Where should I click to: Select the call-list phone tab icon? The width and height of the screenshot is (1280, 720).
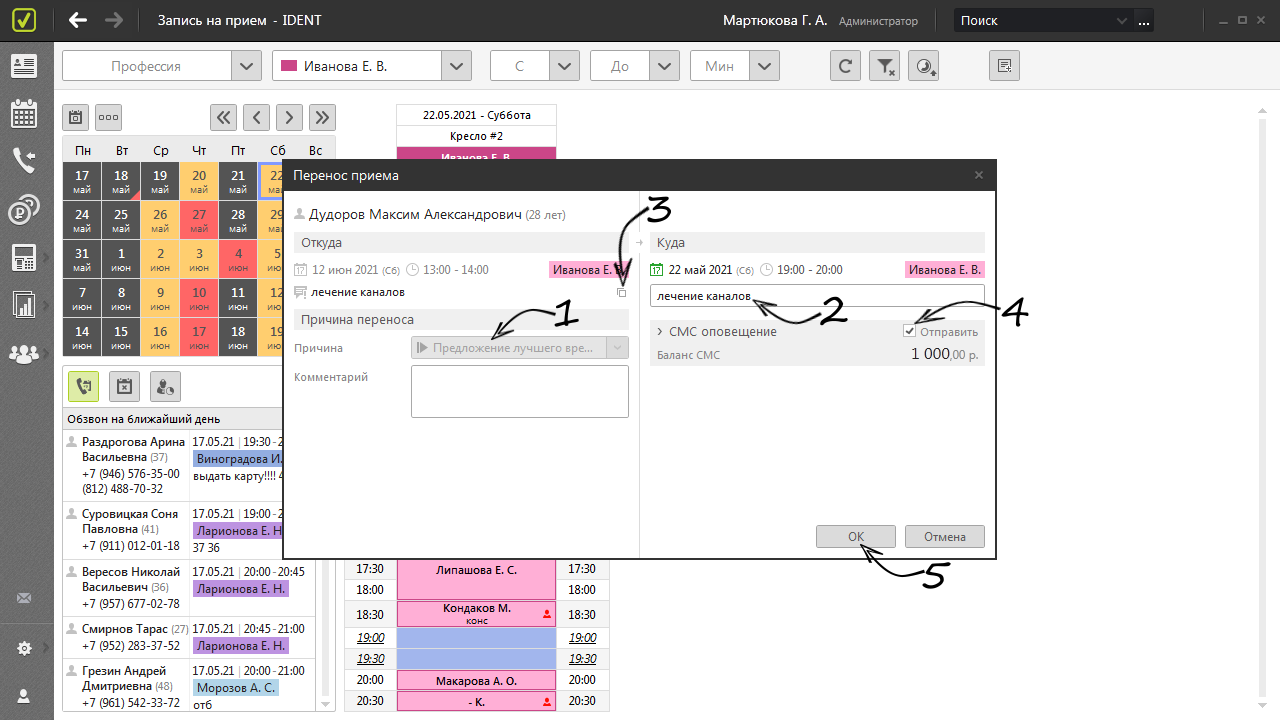pyautogui.click(x=83, y=386)
